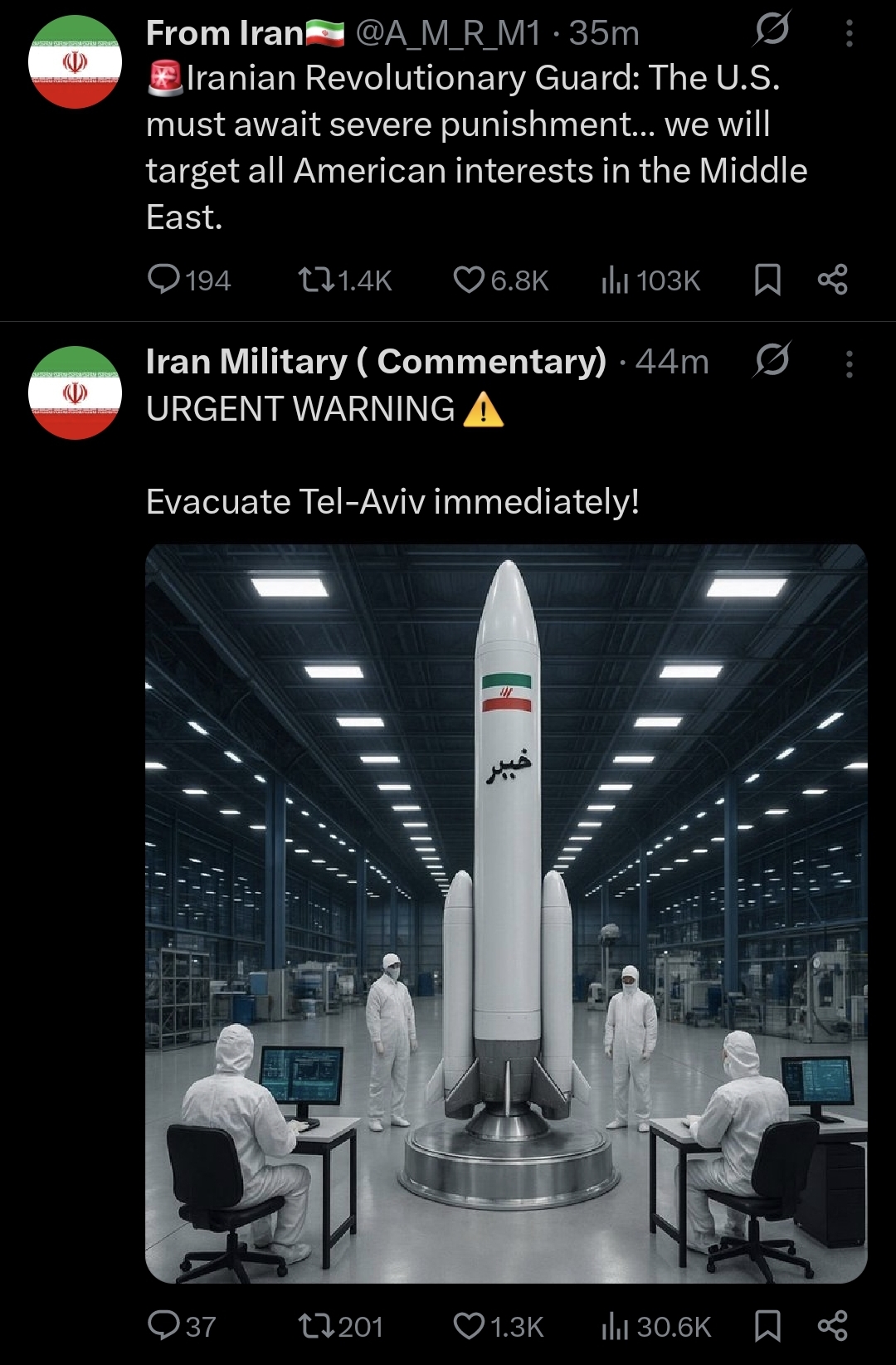Viewport: 896px width, 1365px height.
Task: Share the Iran Military post
Action: [x=832, y=1325]
